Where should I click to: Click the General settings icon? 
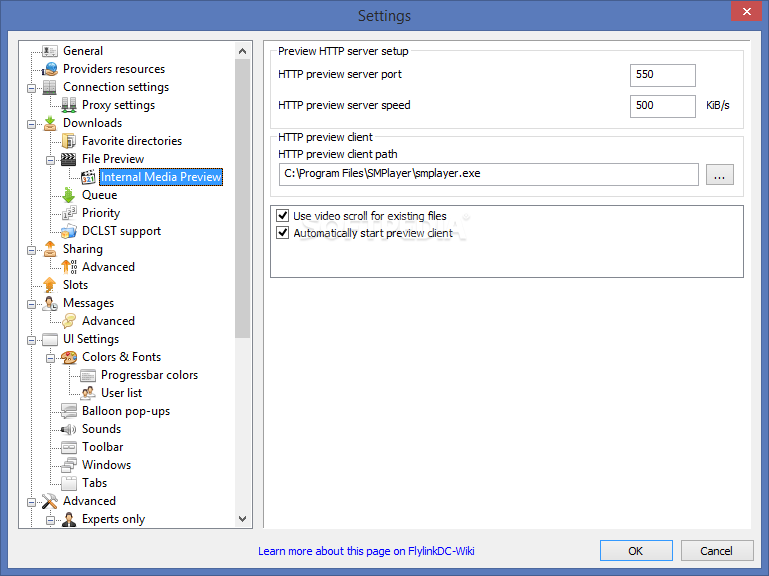tap(50, 51)
